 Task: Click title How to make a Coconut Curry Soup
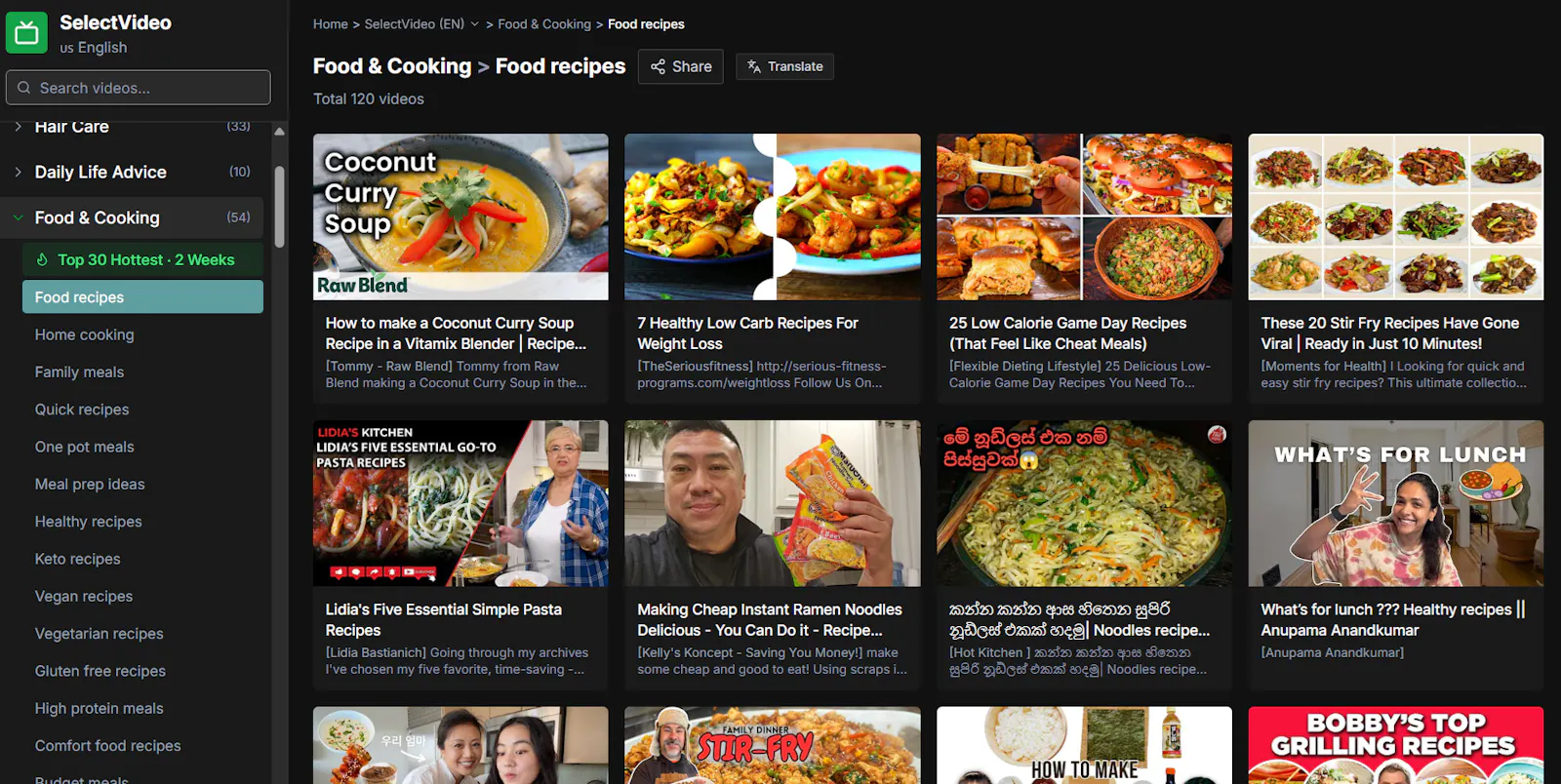pos(456,333)
